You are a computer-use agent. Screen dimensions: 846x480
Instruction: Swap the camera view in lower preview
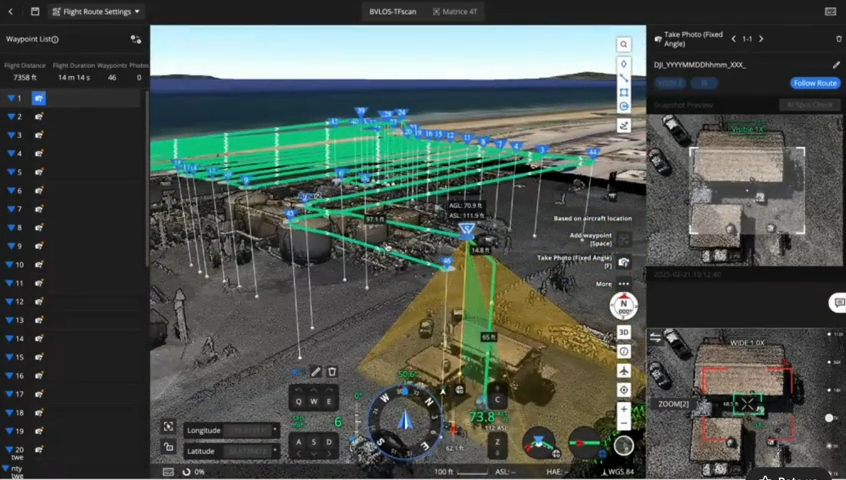pos(656,338)
